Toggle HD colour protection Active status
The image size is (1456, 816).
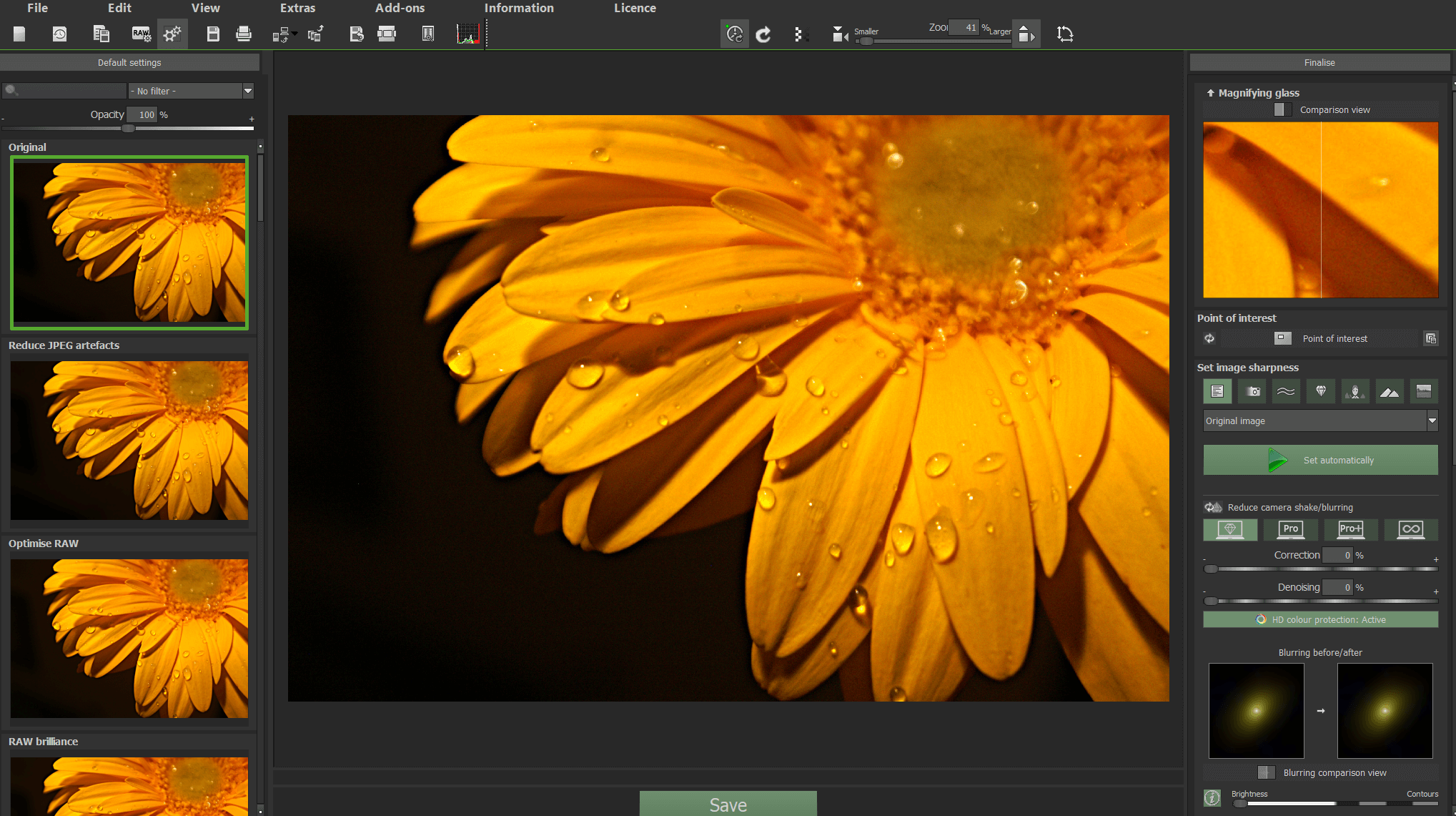1321,619
